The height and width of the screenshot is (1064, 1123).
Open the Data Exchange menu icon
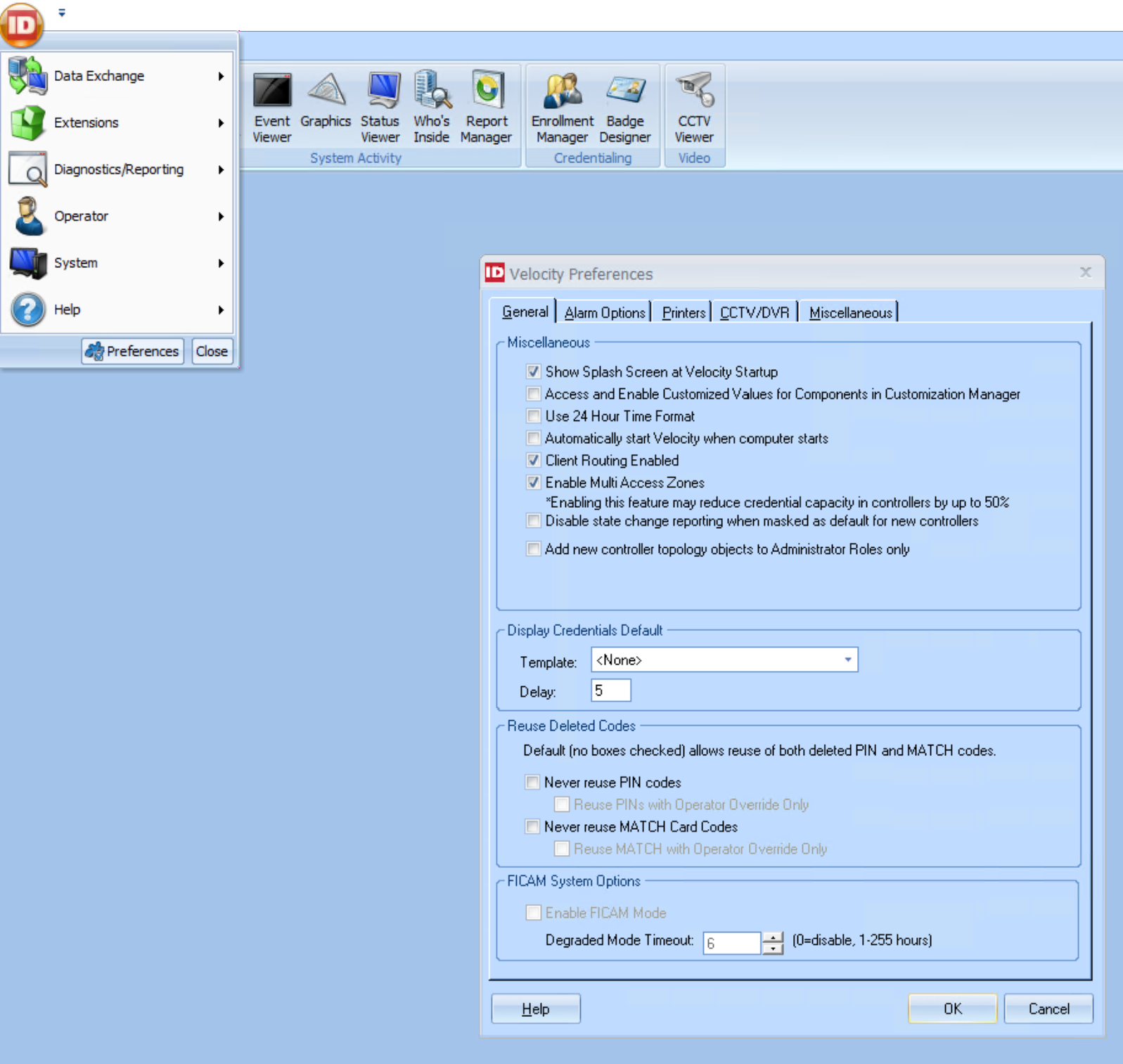[27, 76]
